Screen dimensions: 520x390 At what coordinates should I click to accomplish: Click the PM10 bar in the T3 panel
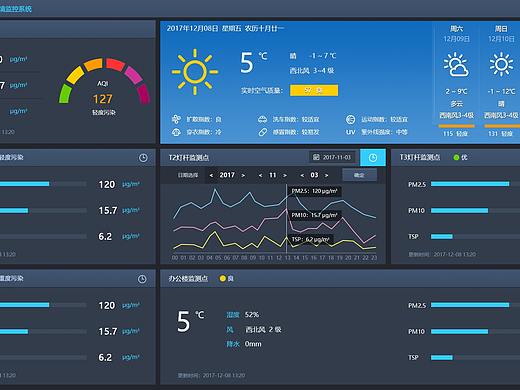pos(459,211)
